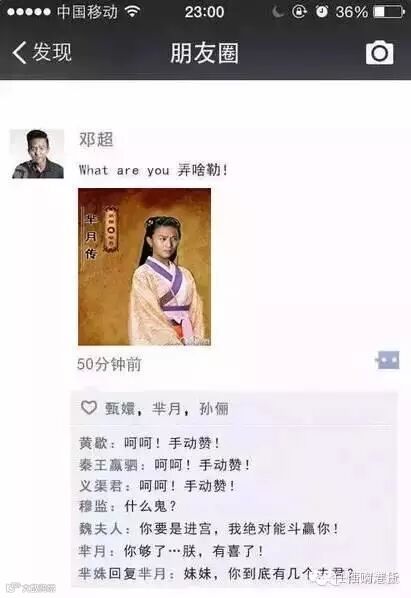Open 孙俪 in the likes list
Screen dimensions: 411x598
click(214, 408)
